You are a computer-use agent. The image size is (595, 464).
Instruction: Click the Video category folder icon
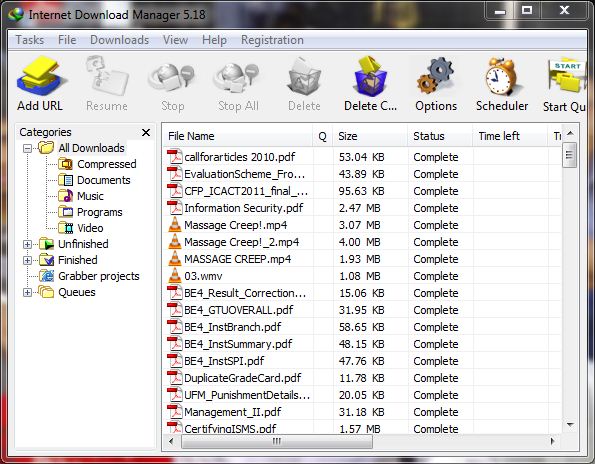point(66,228)
